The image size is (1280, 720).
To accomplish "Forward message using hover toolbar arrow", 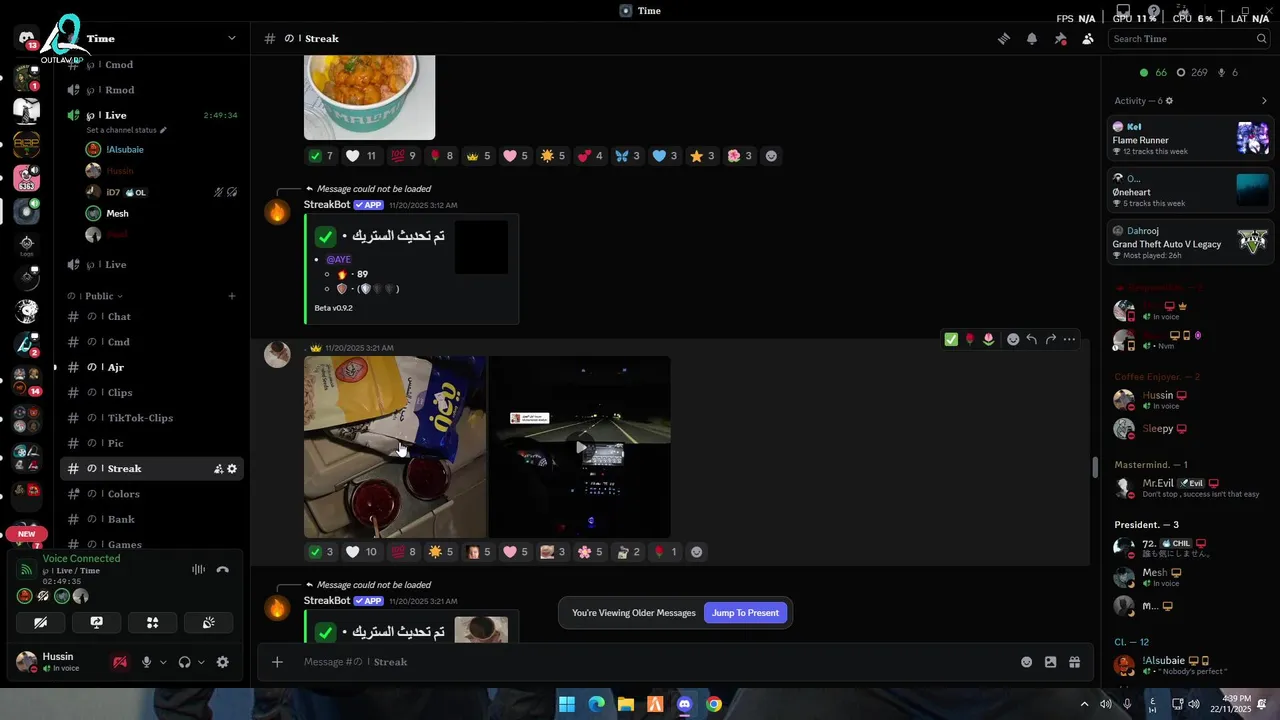I will coord(1050,340).
